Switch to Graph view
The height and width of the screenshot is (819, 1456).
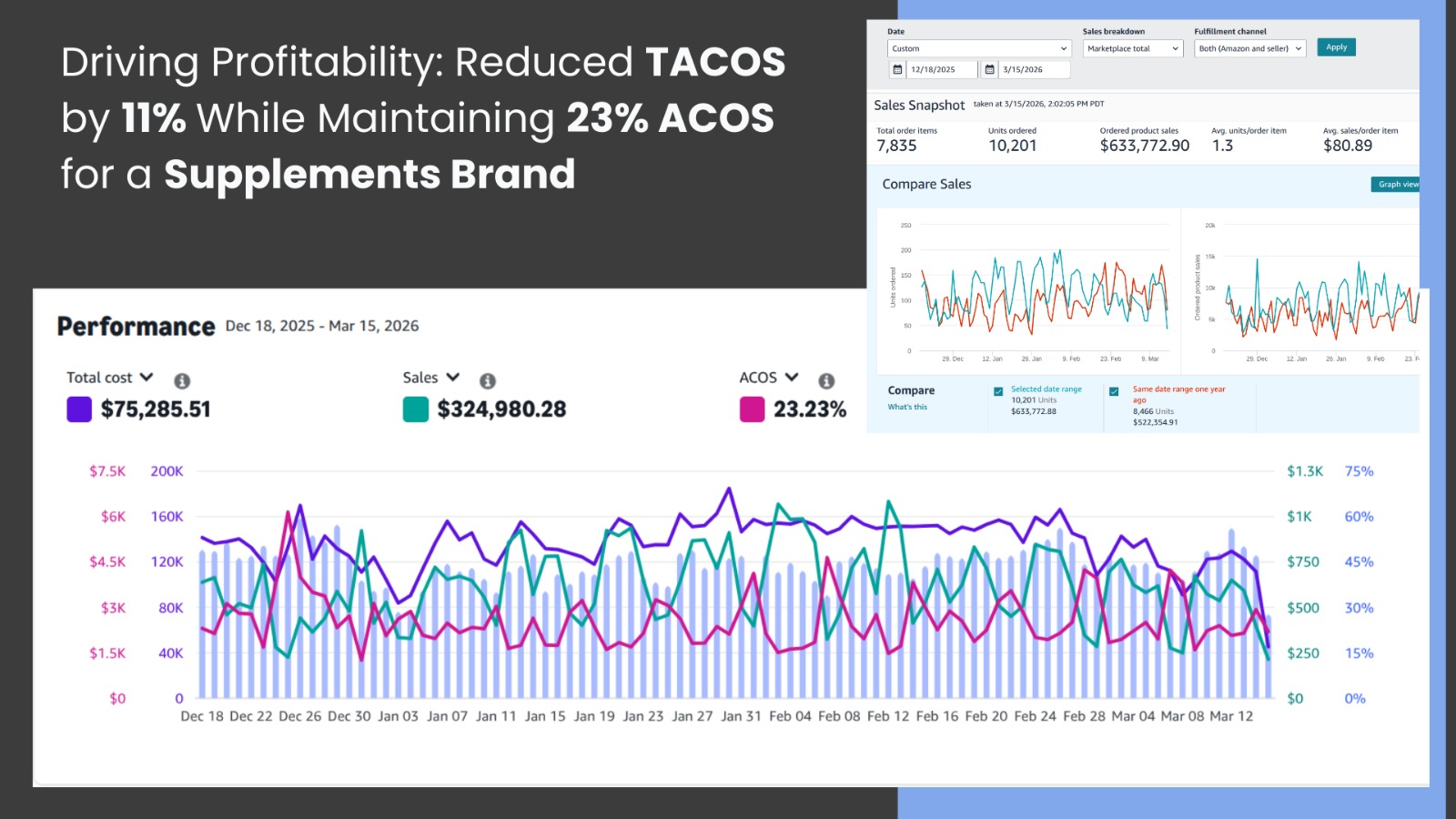[x=1396, y=185]
